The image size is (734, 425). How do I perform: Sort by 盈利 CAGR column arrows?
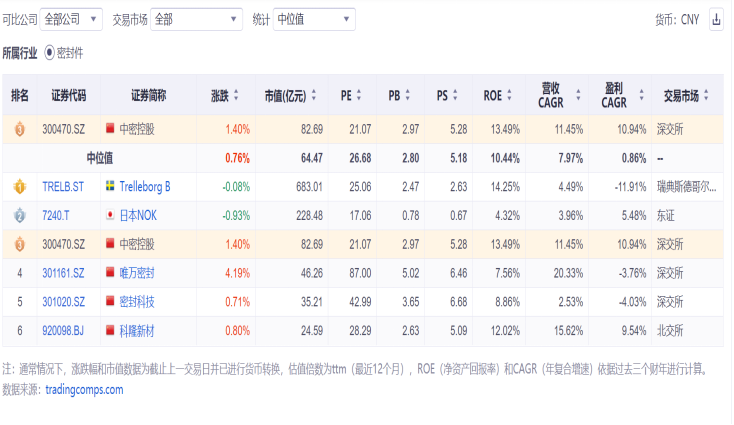641,95
